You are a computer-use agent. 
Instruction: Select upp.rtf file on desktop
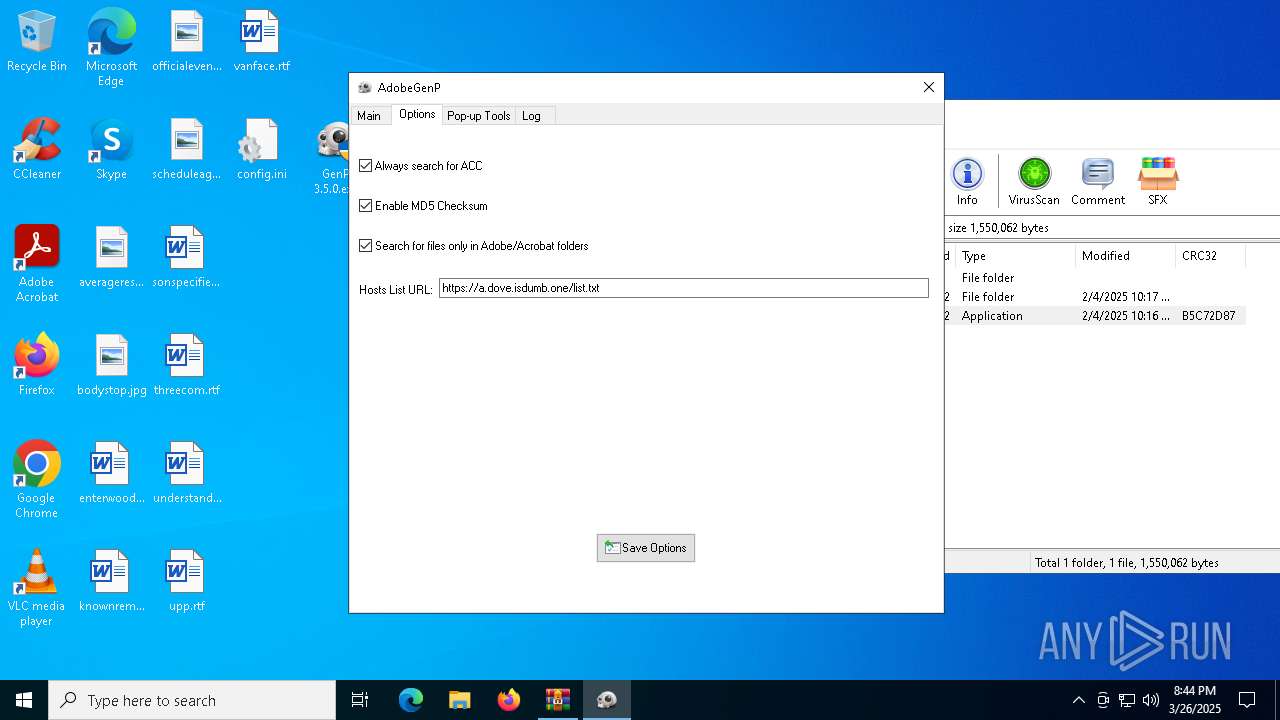(186, 582)
